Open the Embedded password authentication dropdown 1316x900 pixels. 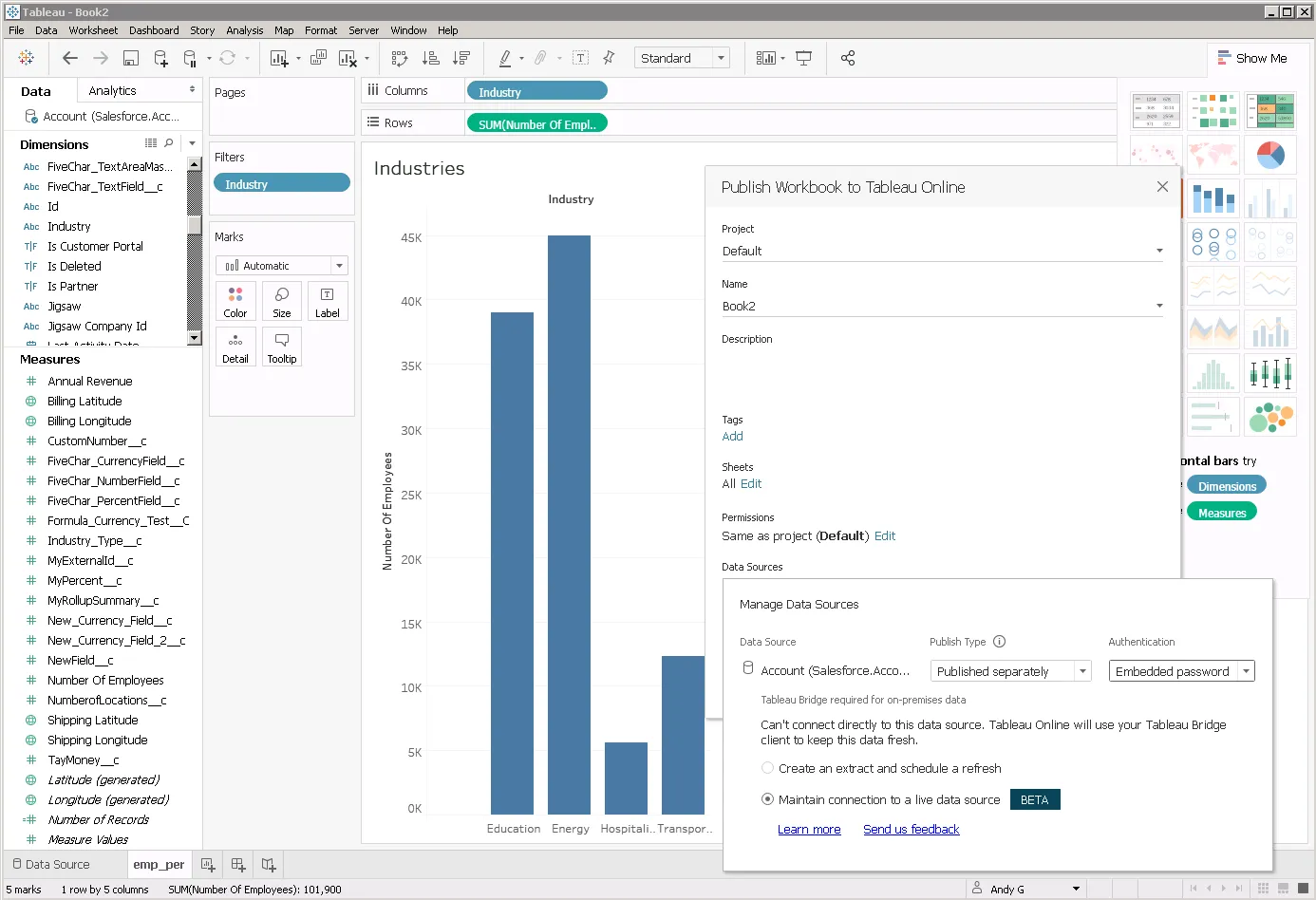pyautogui.click(x=1247, y=670)
